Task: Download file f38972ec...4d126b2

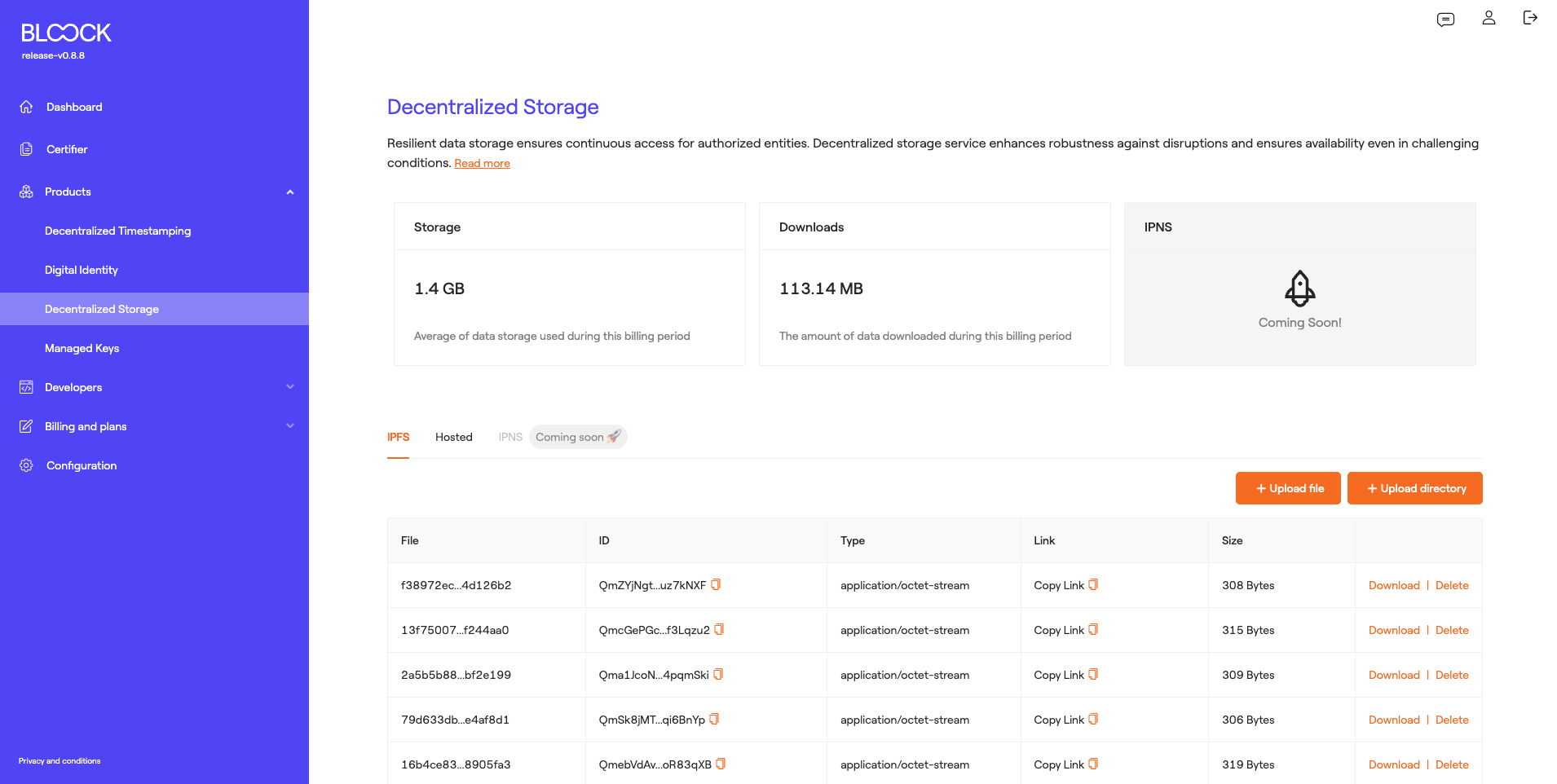Action: click(1394, 585)
